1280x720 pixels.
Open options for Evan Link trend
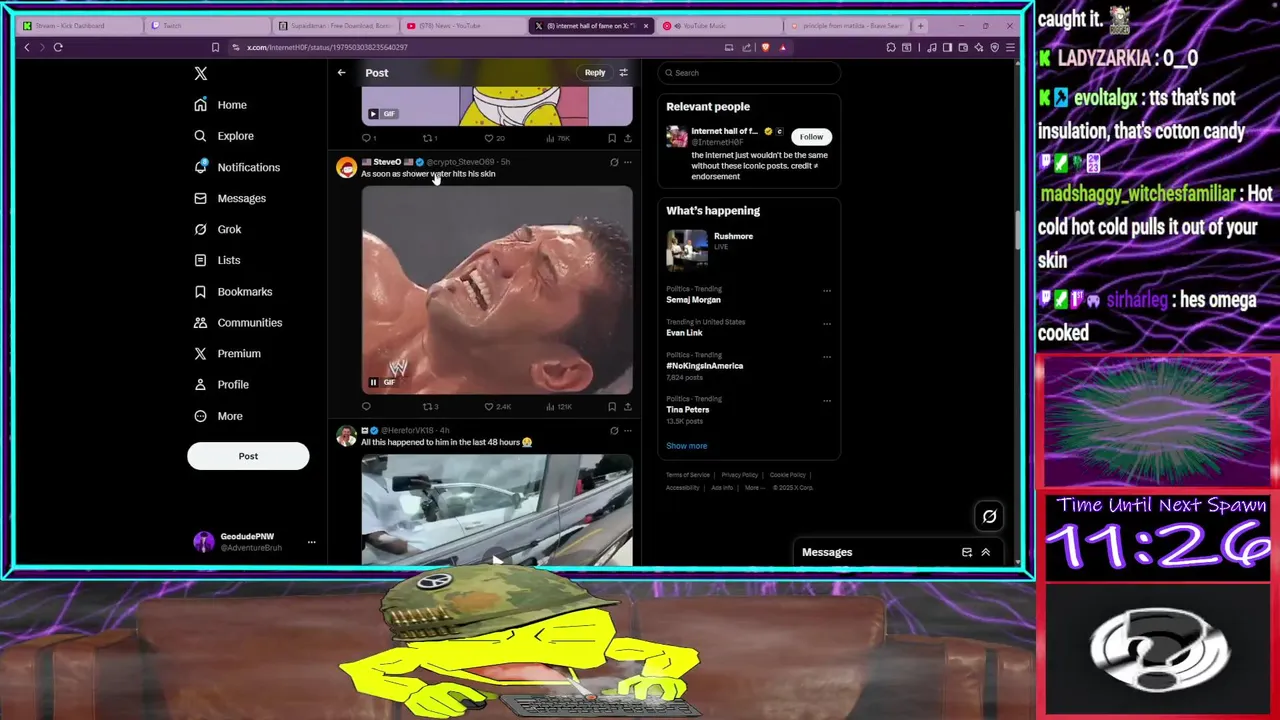827,324
